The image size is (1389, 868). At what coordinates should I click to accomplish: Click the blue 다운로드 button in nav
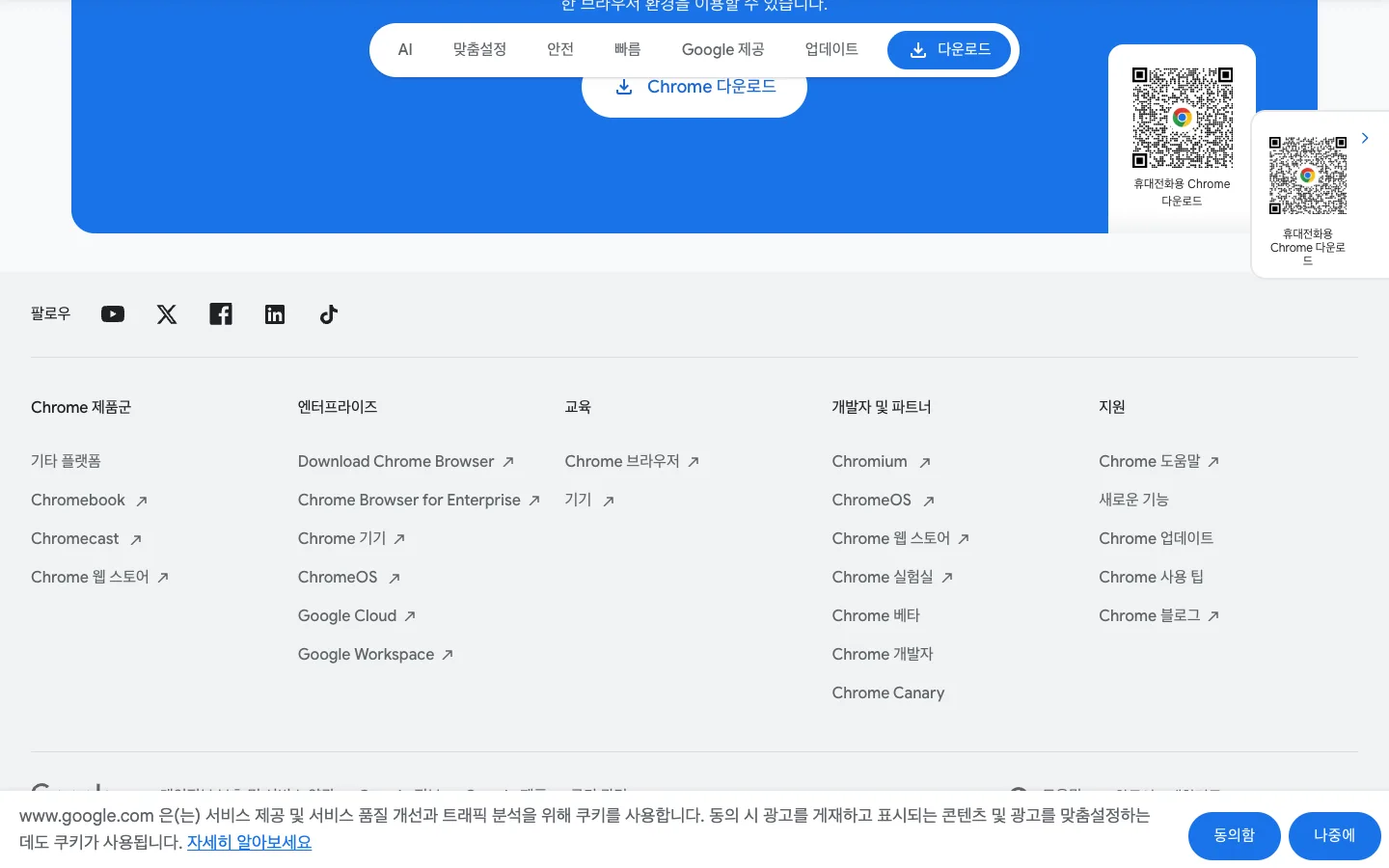tap(949, 49)
